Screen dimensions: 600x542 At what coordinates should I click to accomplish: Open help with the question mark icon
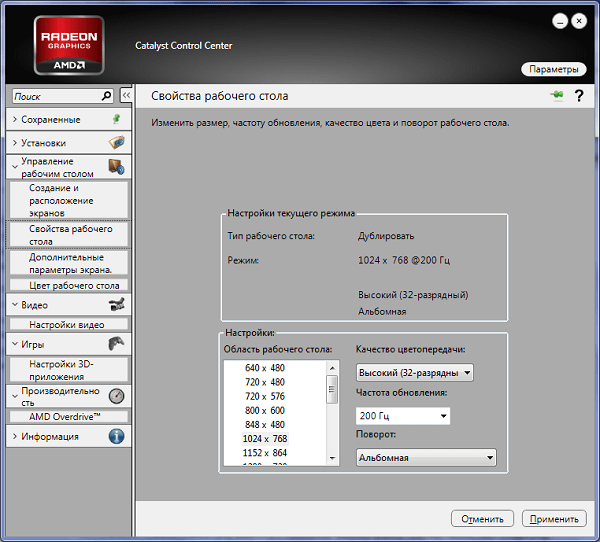[x=579, y=96]
